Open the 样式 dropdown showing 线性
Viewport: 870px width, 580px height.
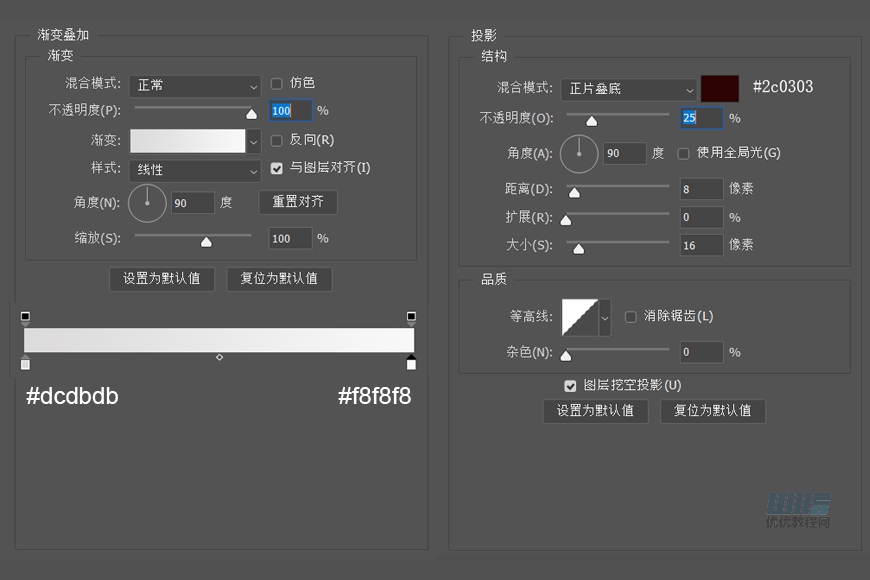195,171
